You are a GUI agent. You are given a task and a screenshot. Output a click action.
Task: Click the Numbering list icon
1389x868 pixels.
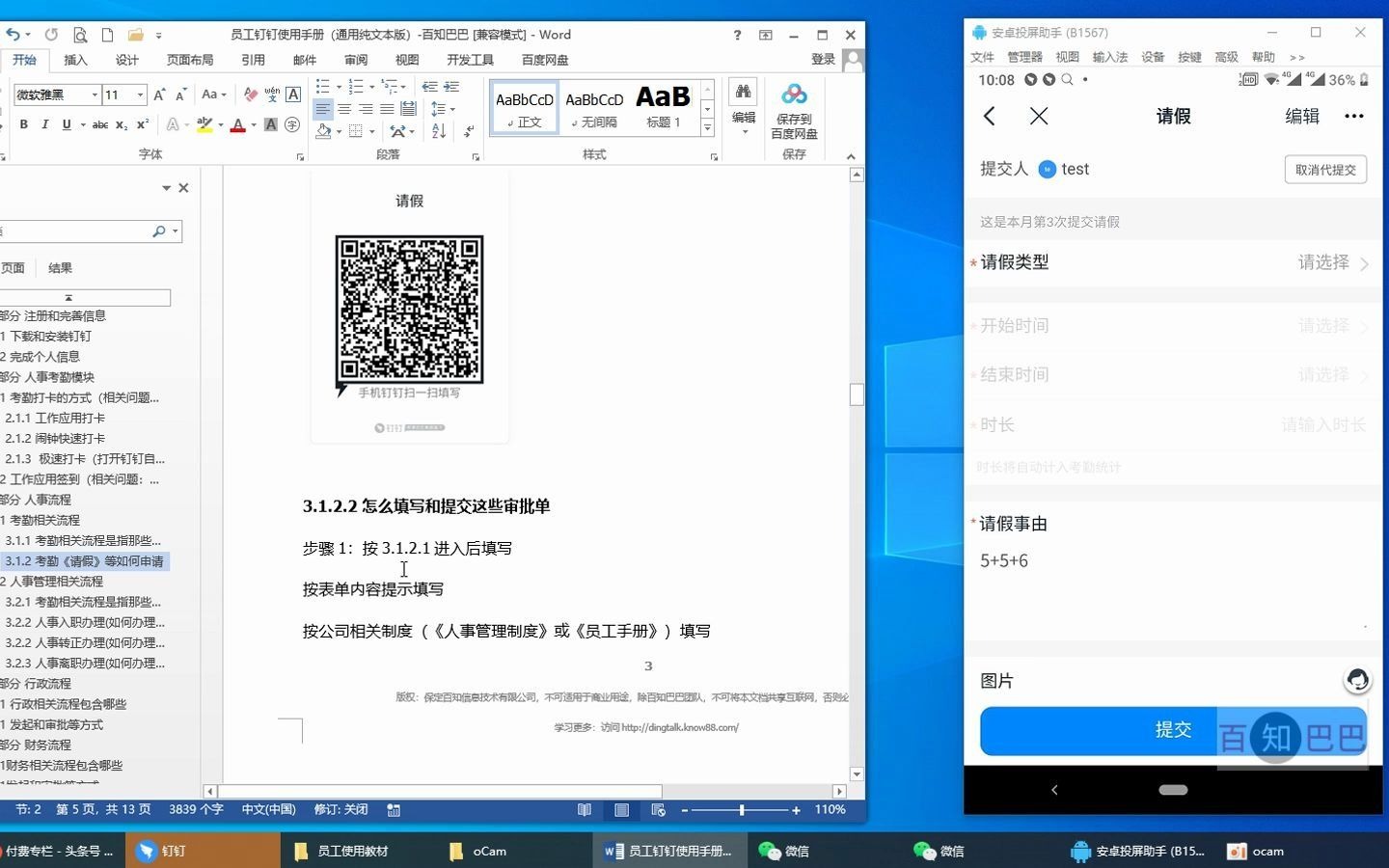pos(356,87)
